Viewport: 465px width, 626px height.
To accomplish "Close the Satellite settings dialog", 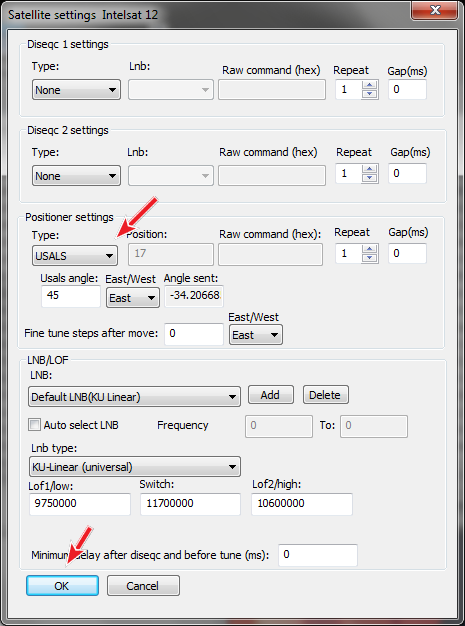I will tap(434, 10).
